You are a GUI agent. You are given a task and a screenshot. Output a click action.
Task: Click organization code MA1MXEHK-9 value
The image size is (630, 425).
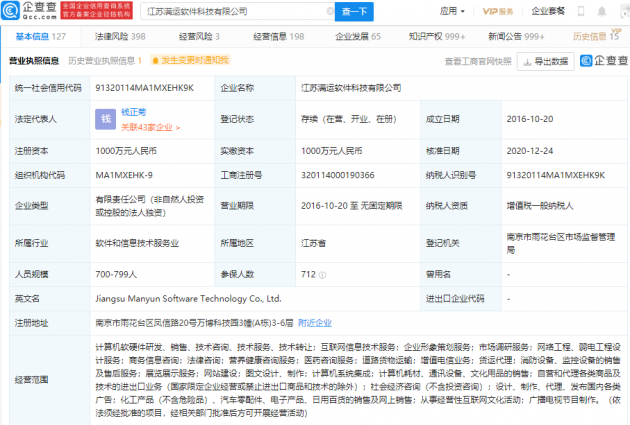click(124, 175)
